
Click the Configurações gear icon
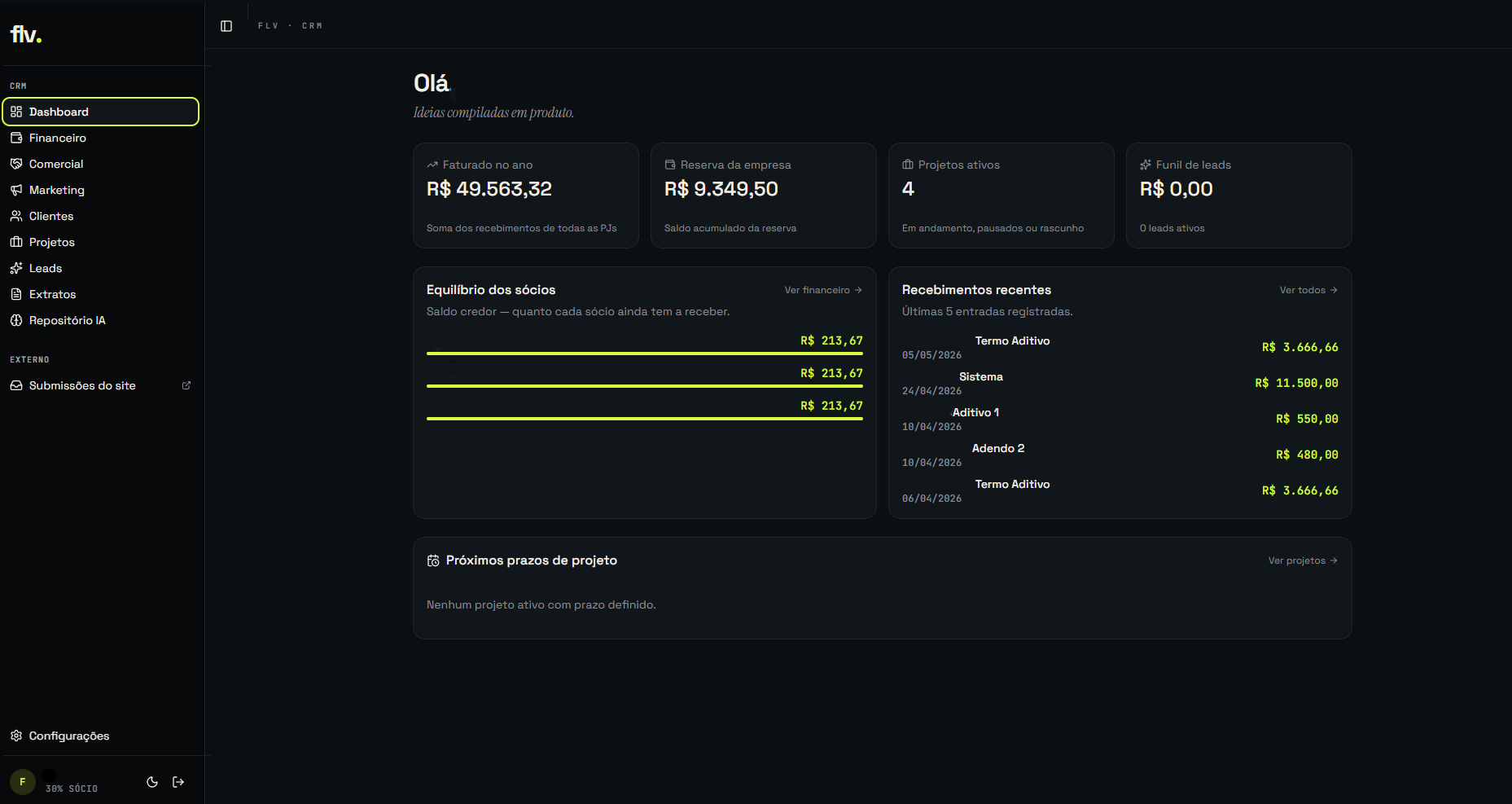coord(16,736)
